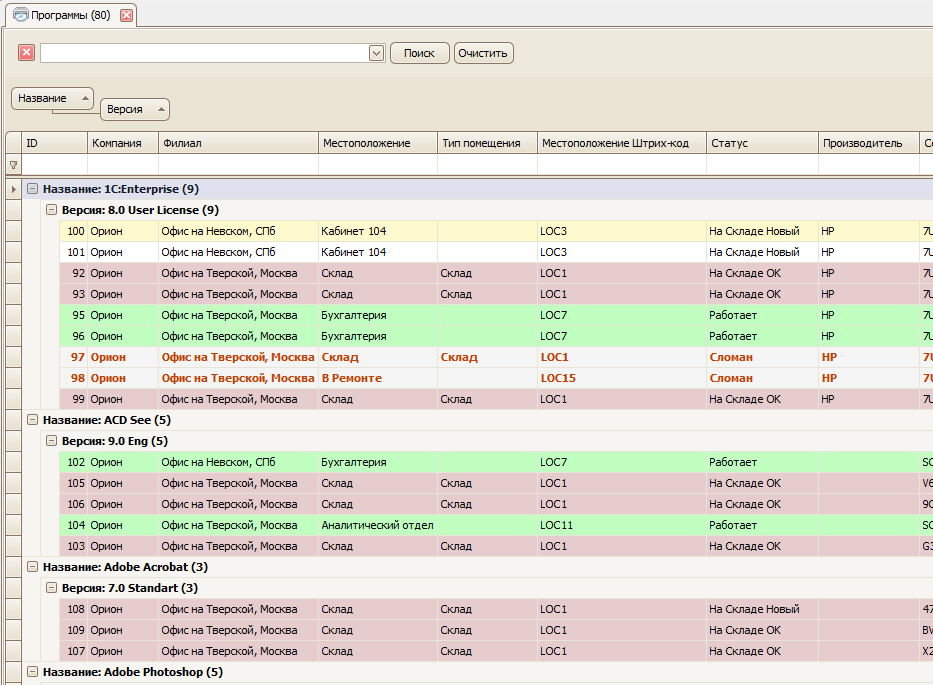This screenshot has width=933, height=685.
Task: Collapse the Название: Adobe Photoshop group
Action: [x=33, y=671]
